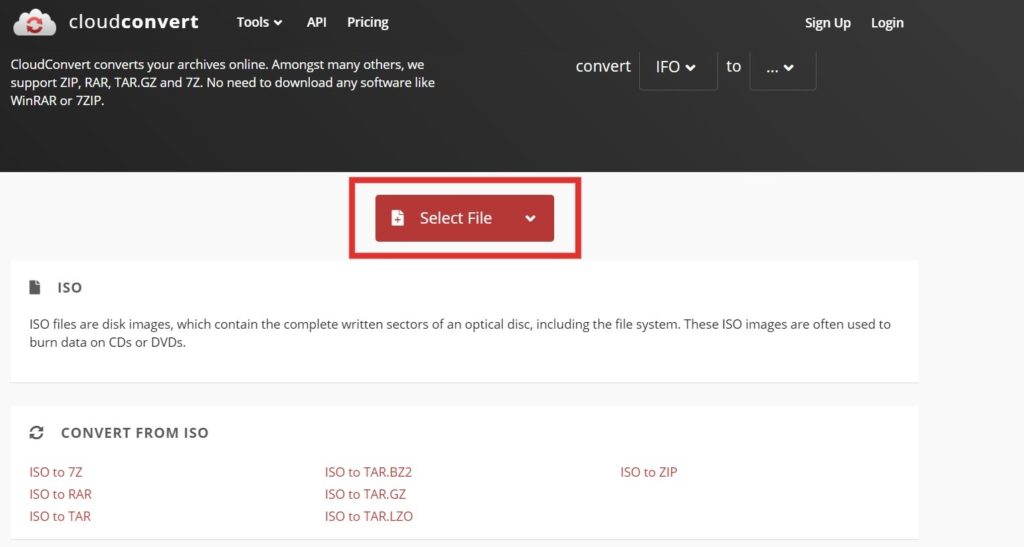Open the API page
This screenshot has height=547, width=1024.
click(x=317, y=22)
